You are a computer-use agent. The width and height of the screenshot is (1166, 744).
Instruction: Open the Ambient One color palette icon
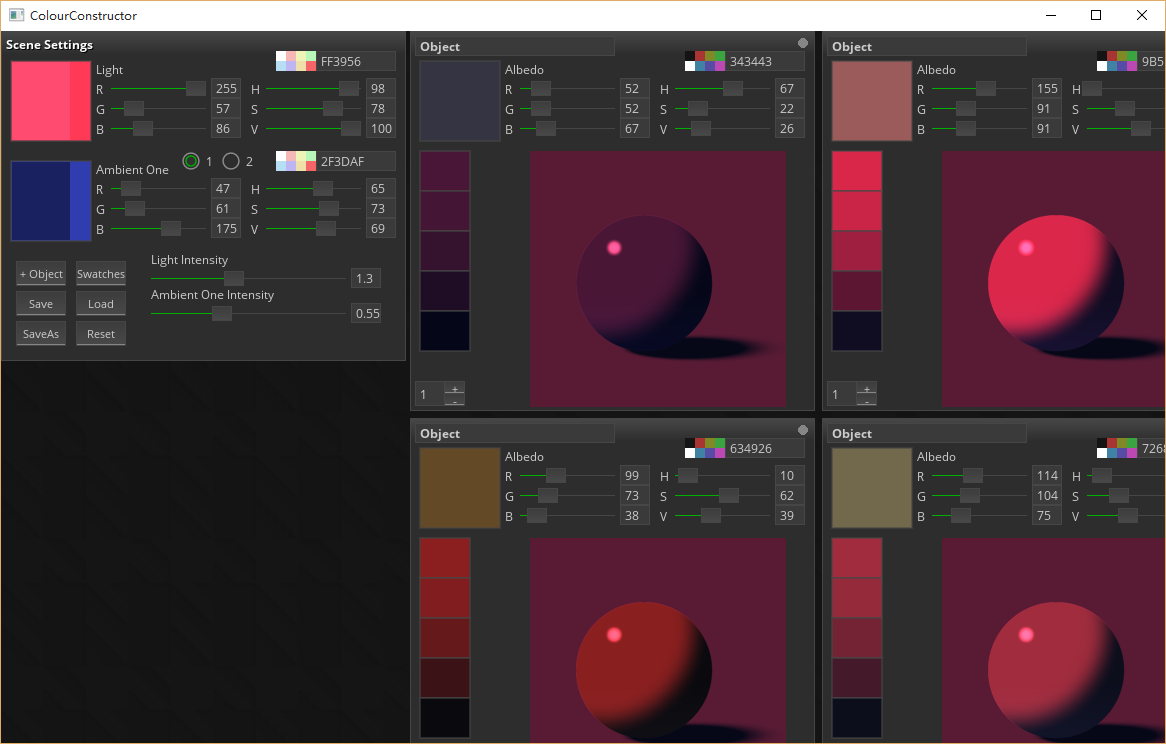point(296,161)
